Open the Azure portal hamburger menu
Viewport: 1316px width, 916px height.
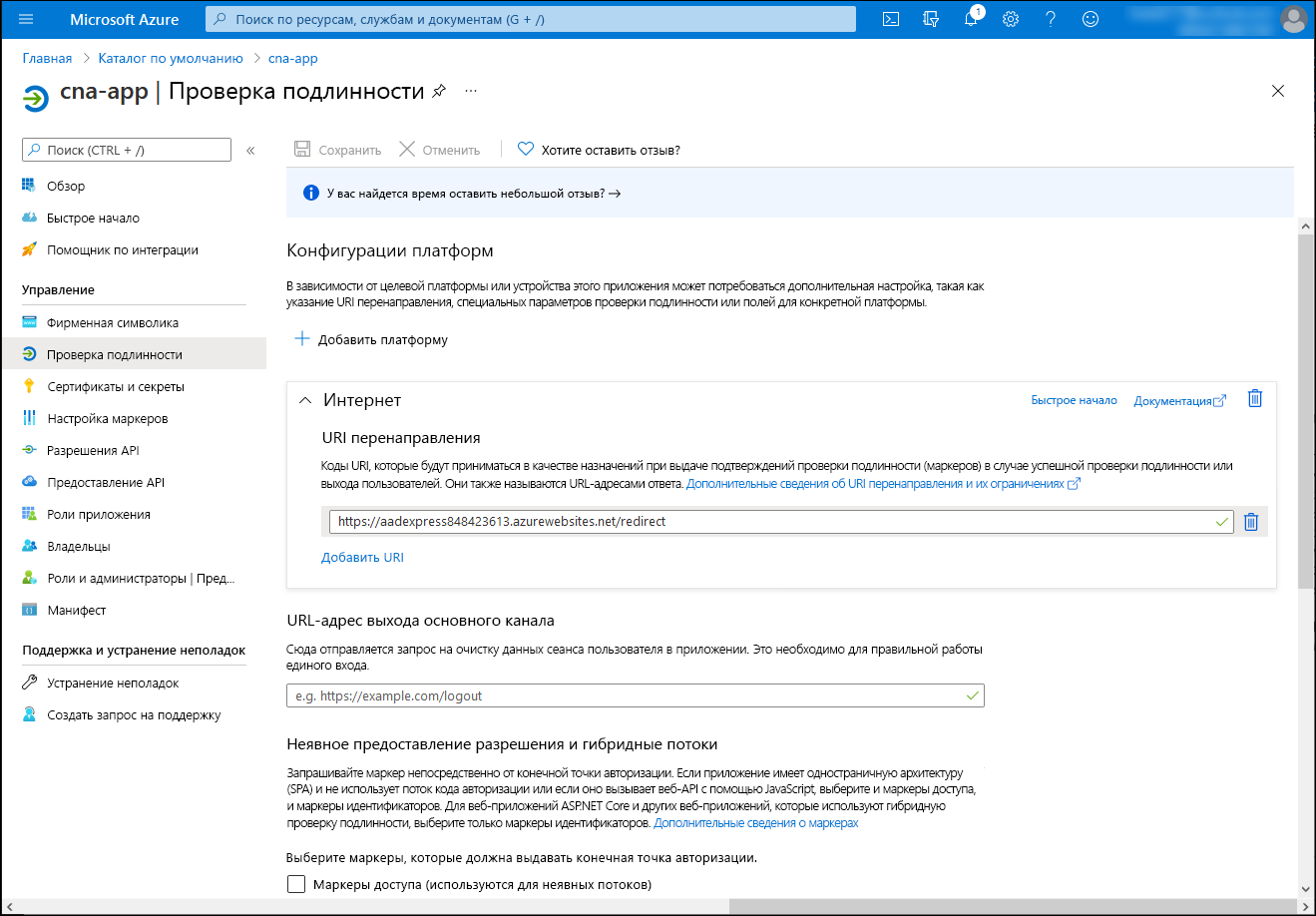pos(26,19)
